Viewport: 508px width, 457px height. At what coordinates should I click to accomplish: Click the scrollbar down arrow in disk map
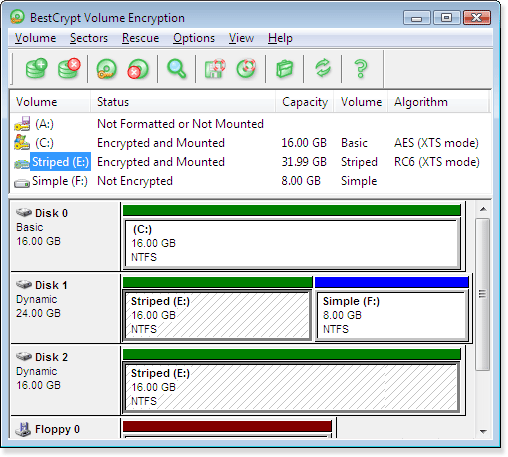click(483, 431)
